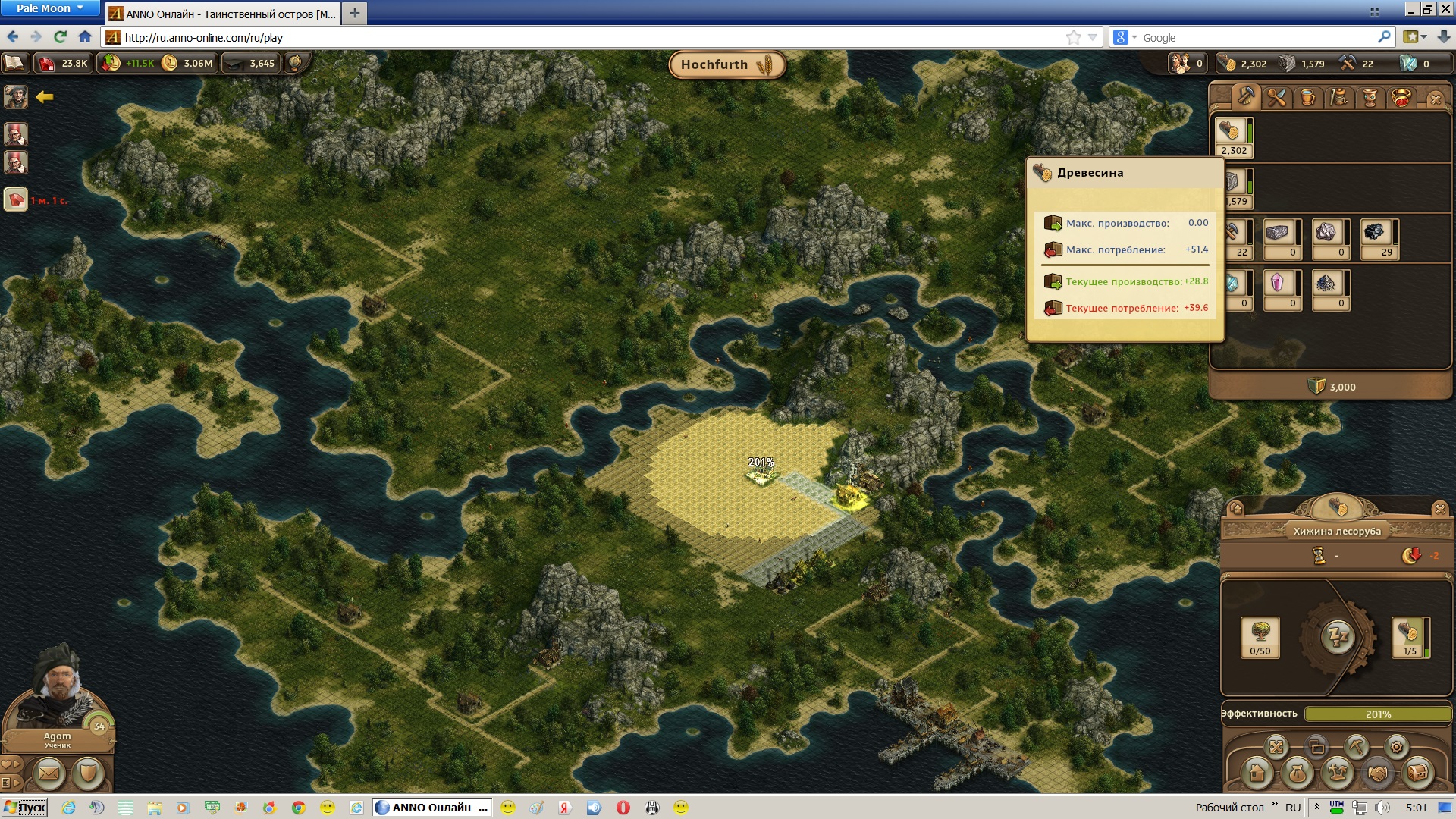This screenshot has height=819, width=1456.
Task: Click ANNO Онлайн taskbar window button
Action: pyautogui.click(x=432, y=808)
